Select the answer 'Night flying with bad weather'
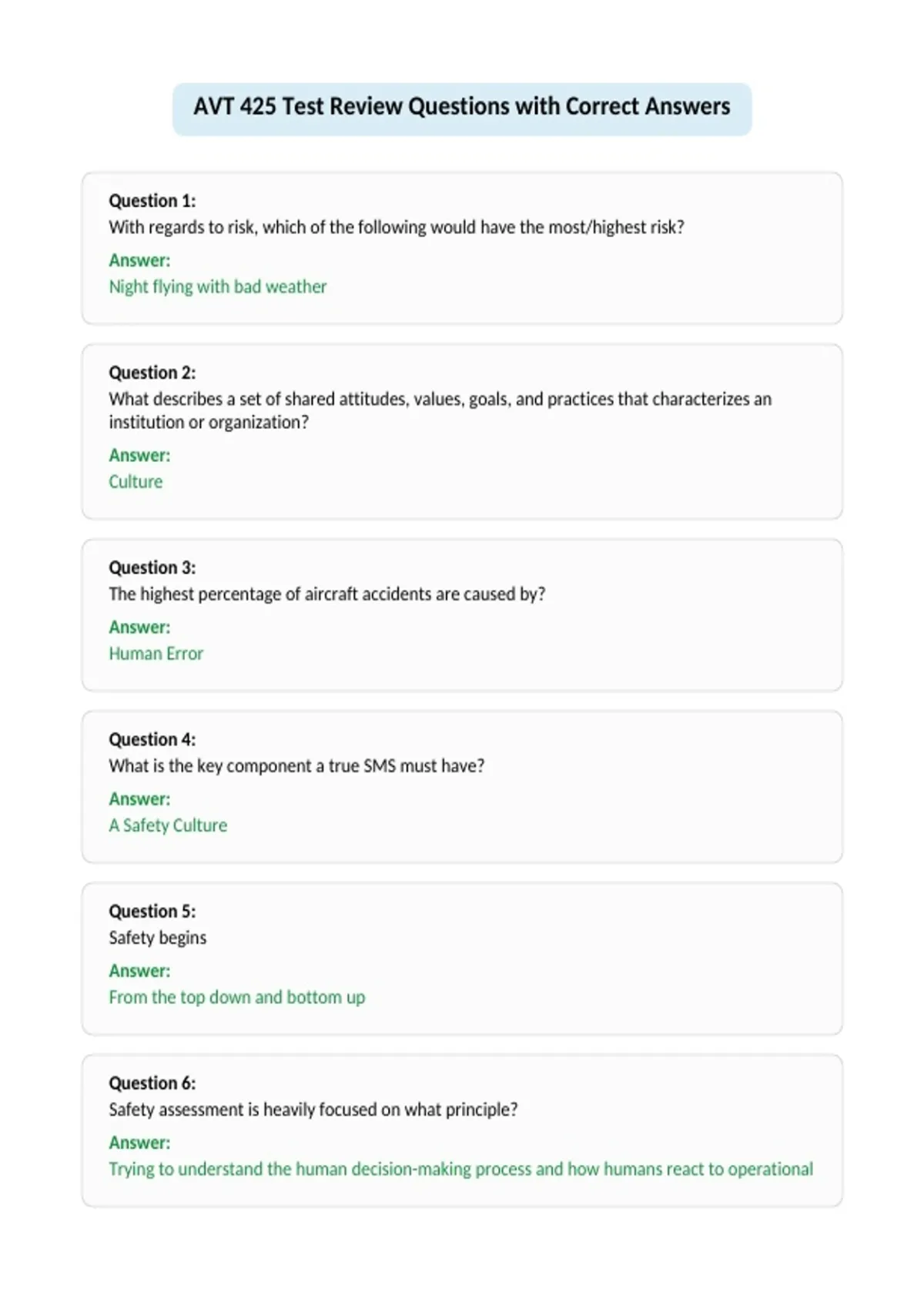 218,287
